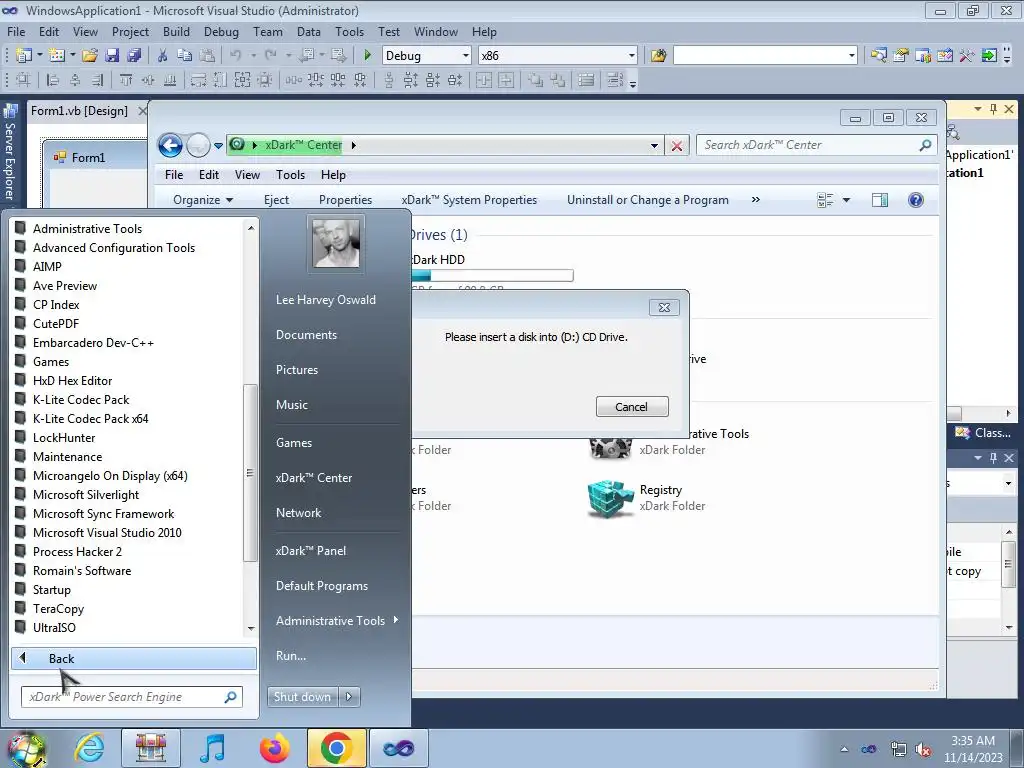The image size is (1024, 768).
Task: Go back in xDark Center window
Action: coord(170,145)
